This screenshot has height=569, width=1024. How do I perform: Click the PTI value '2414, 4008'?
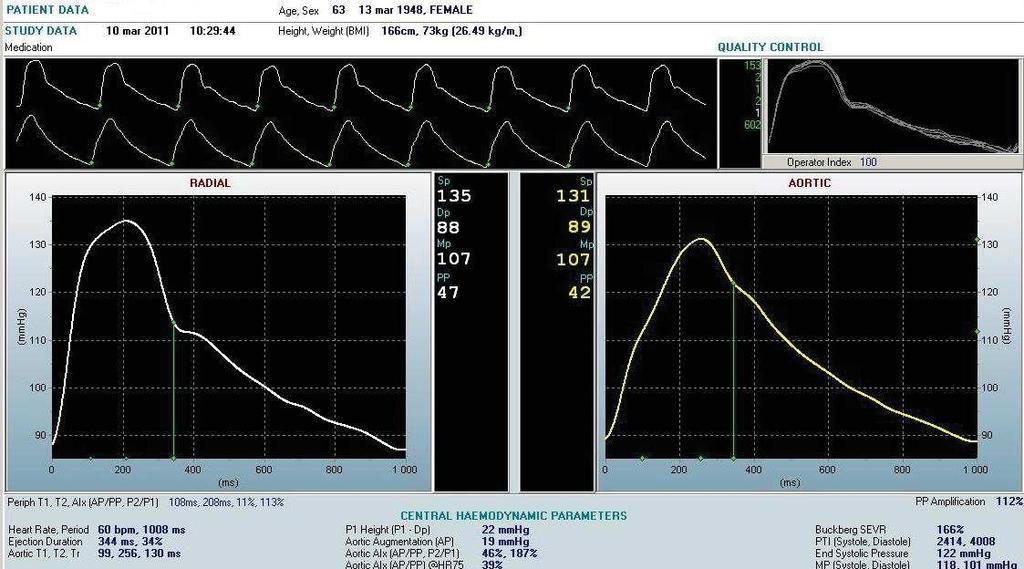tap(966, 542)
